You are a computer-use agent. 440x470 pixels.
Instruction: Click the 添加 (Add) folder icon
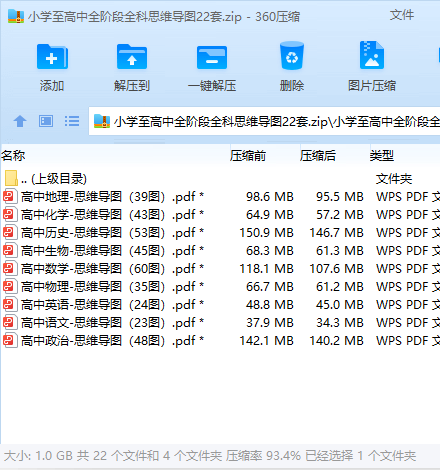[x=52, y=57]
